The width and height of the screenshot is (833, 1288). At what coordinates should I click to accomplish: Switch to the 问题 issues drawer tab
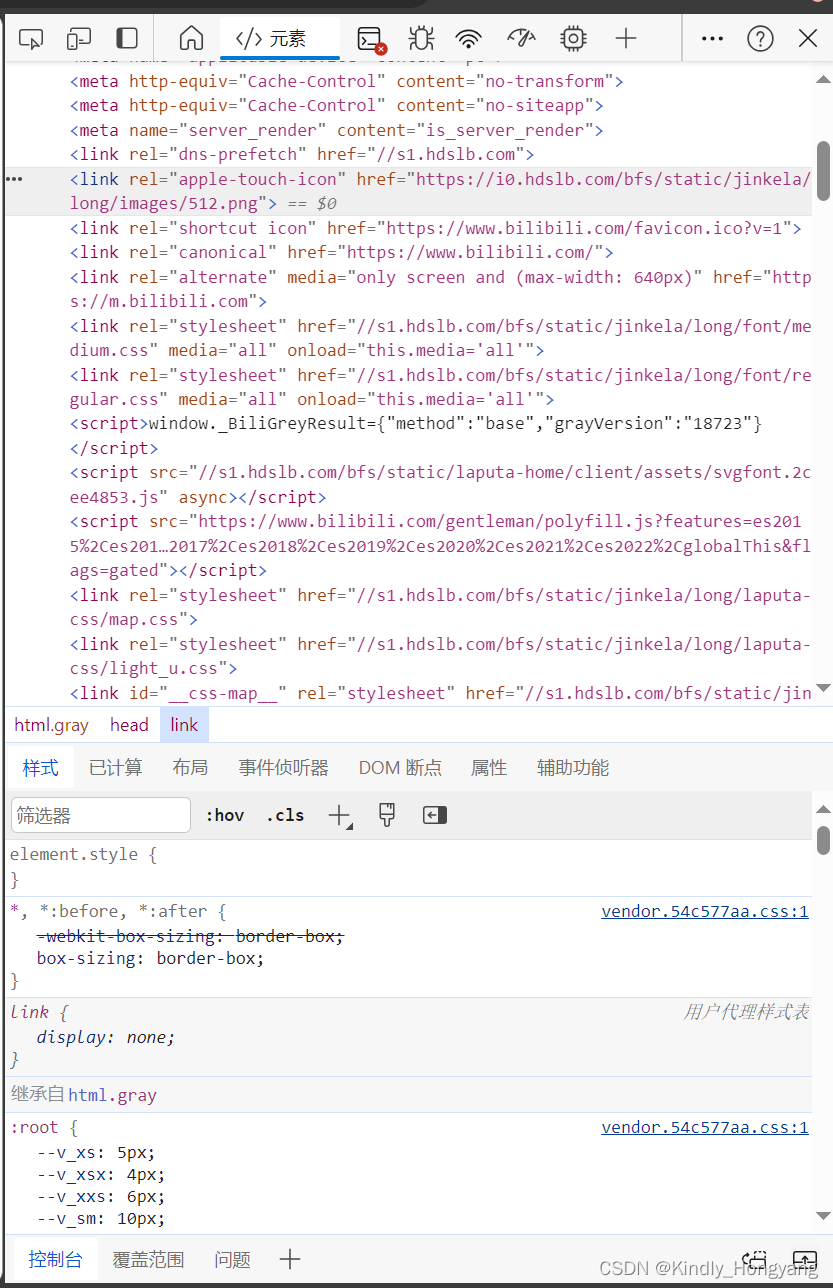[232, 1259]
